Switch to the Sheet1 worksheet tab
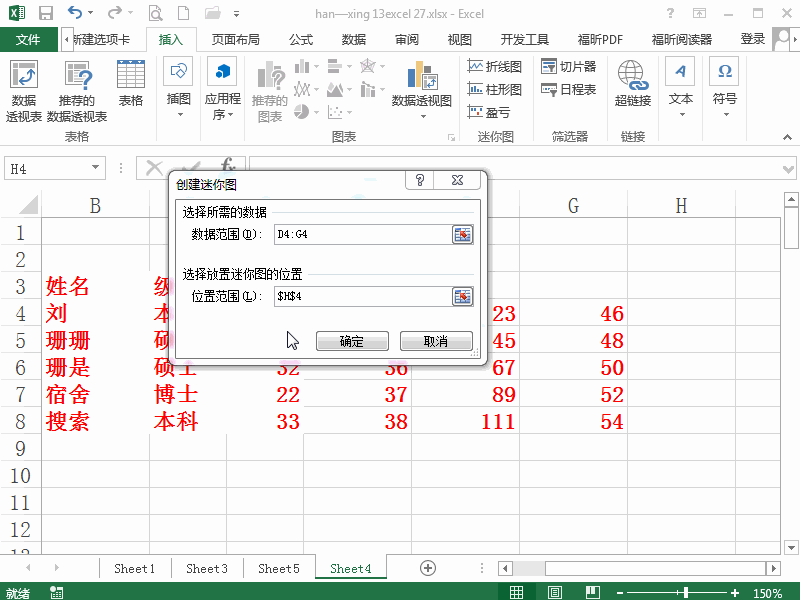 pyautogui.click(x=134, y=567)
